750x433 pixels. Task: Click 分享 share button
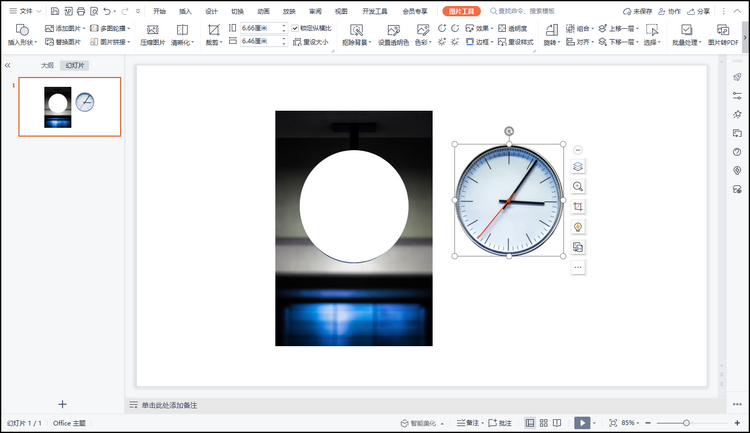tap(698, 11)
